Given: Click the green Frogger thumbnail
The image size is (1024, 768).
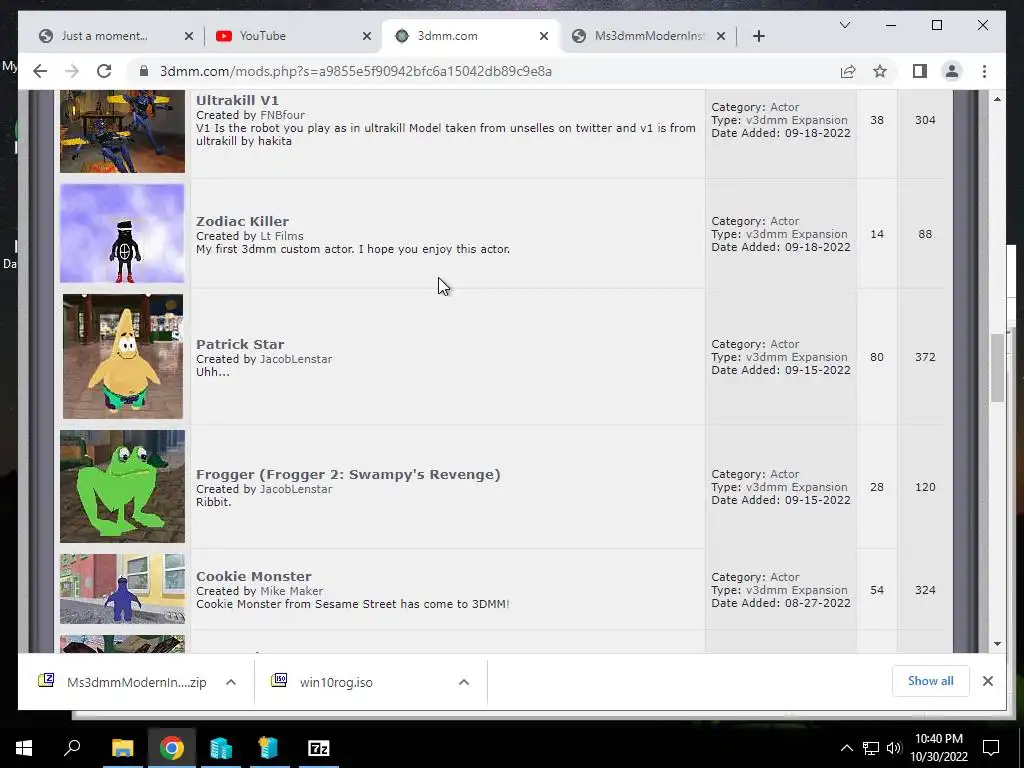Looking at the screenshot, I should click(122, 486).
